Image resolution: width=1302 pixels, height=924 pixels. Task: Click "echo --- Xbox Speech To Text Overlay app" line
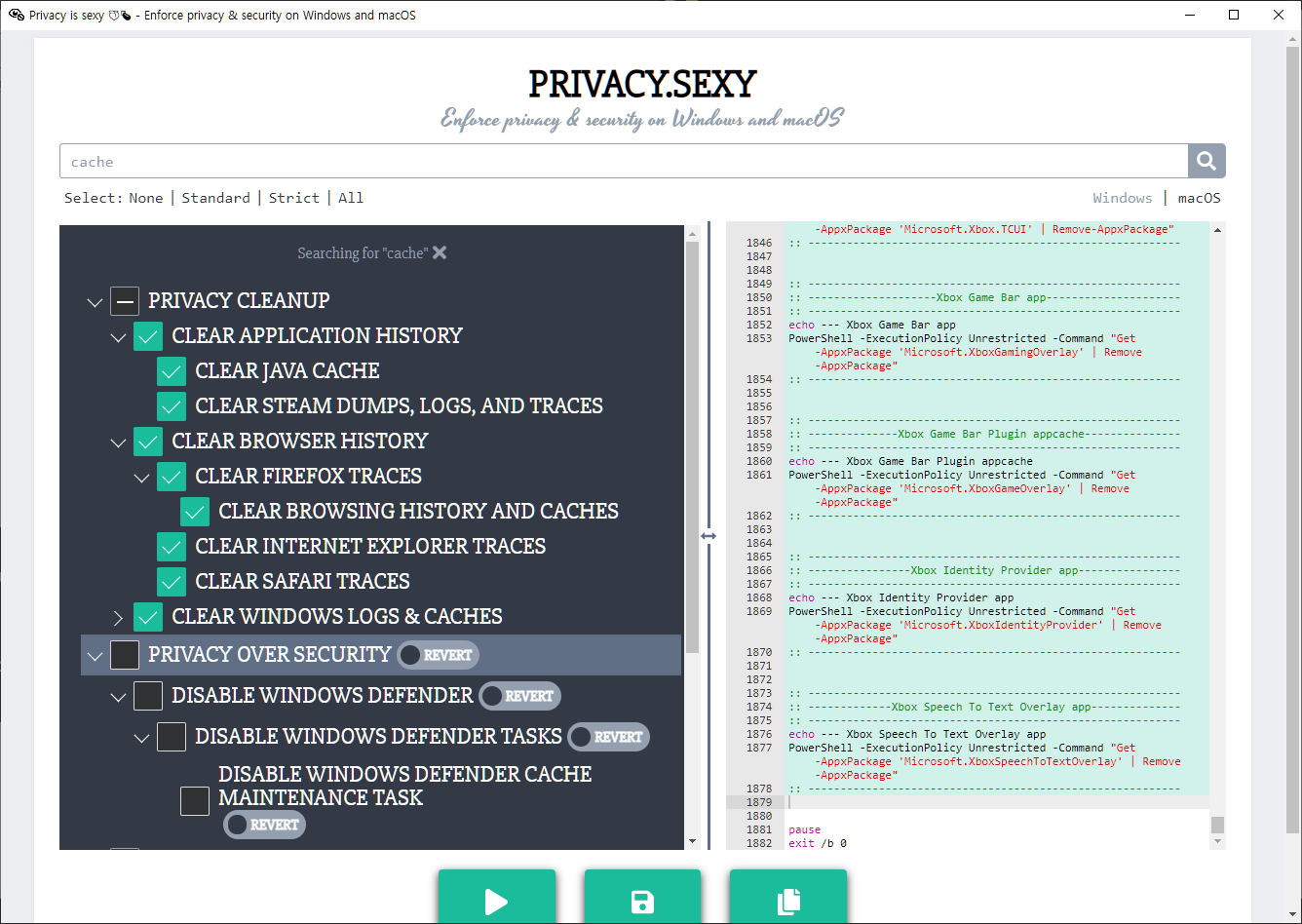[917, 734]
